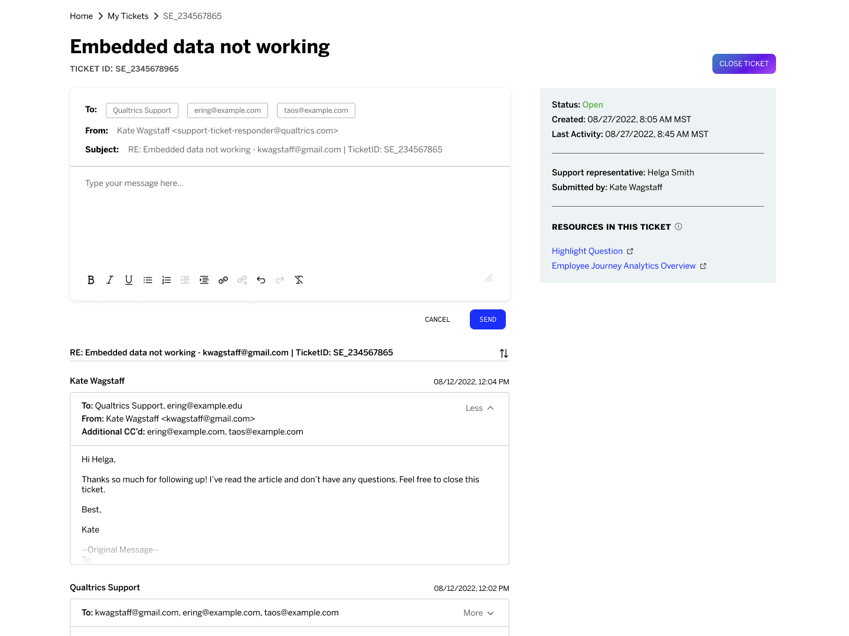Navigate to Home breadcrumb
849x636 pixels.
81,16
